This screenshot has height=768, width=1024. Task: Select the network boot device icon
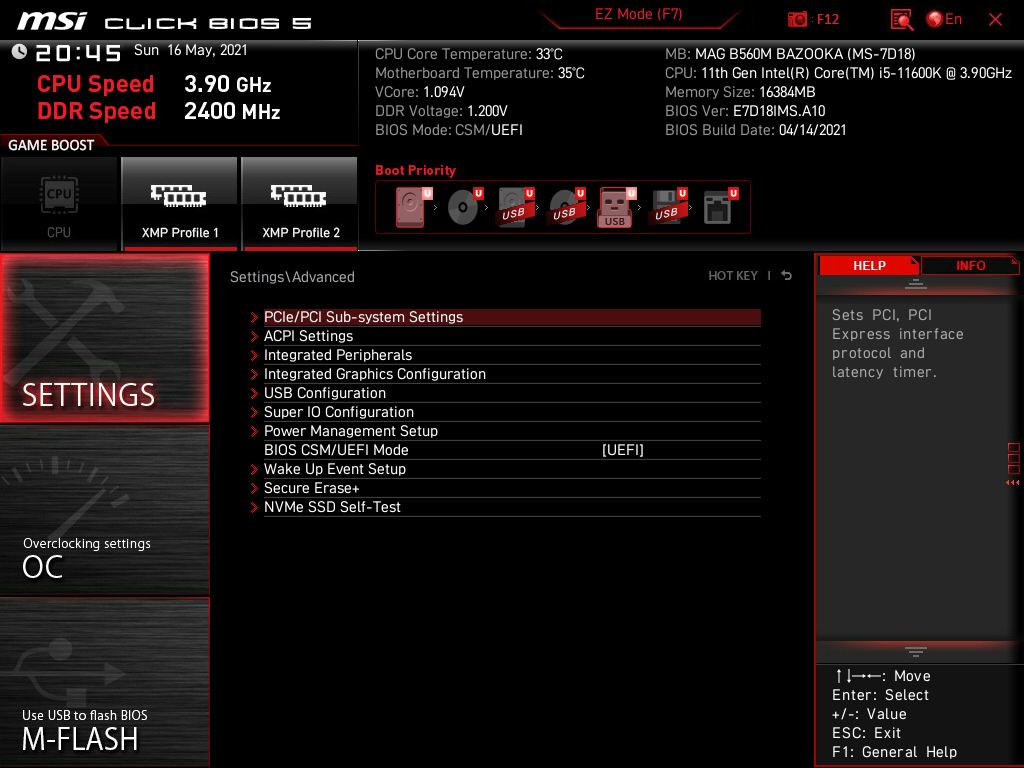point(719,207)
